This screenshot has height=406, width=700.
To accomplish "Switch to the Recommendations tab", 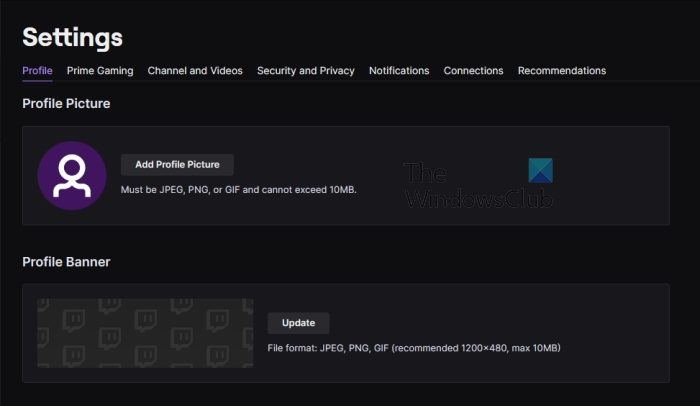I will (562, 71).
